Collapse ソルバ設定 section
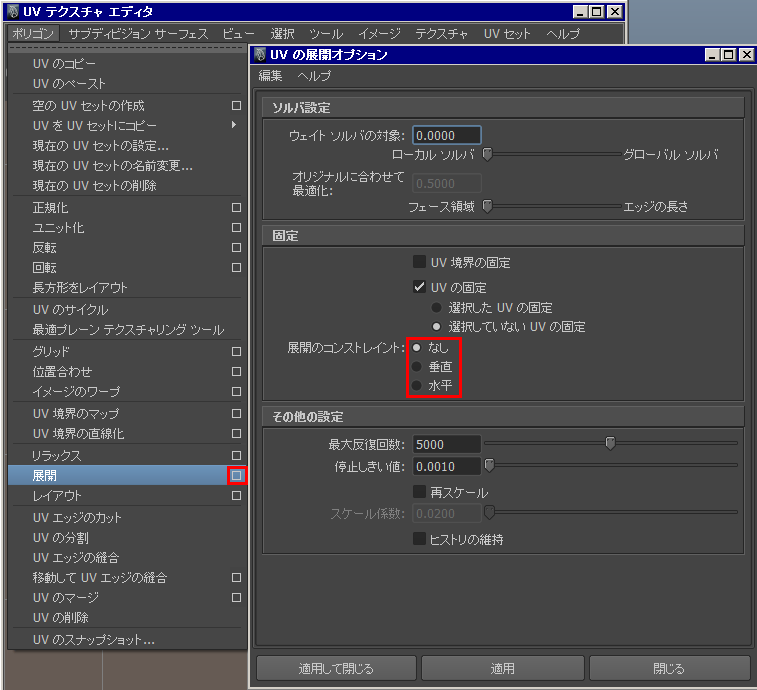 503,108
